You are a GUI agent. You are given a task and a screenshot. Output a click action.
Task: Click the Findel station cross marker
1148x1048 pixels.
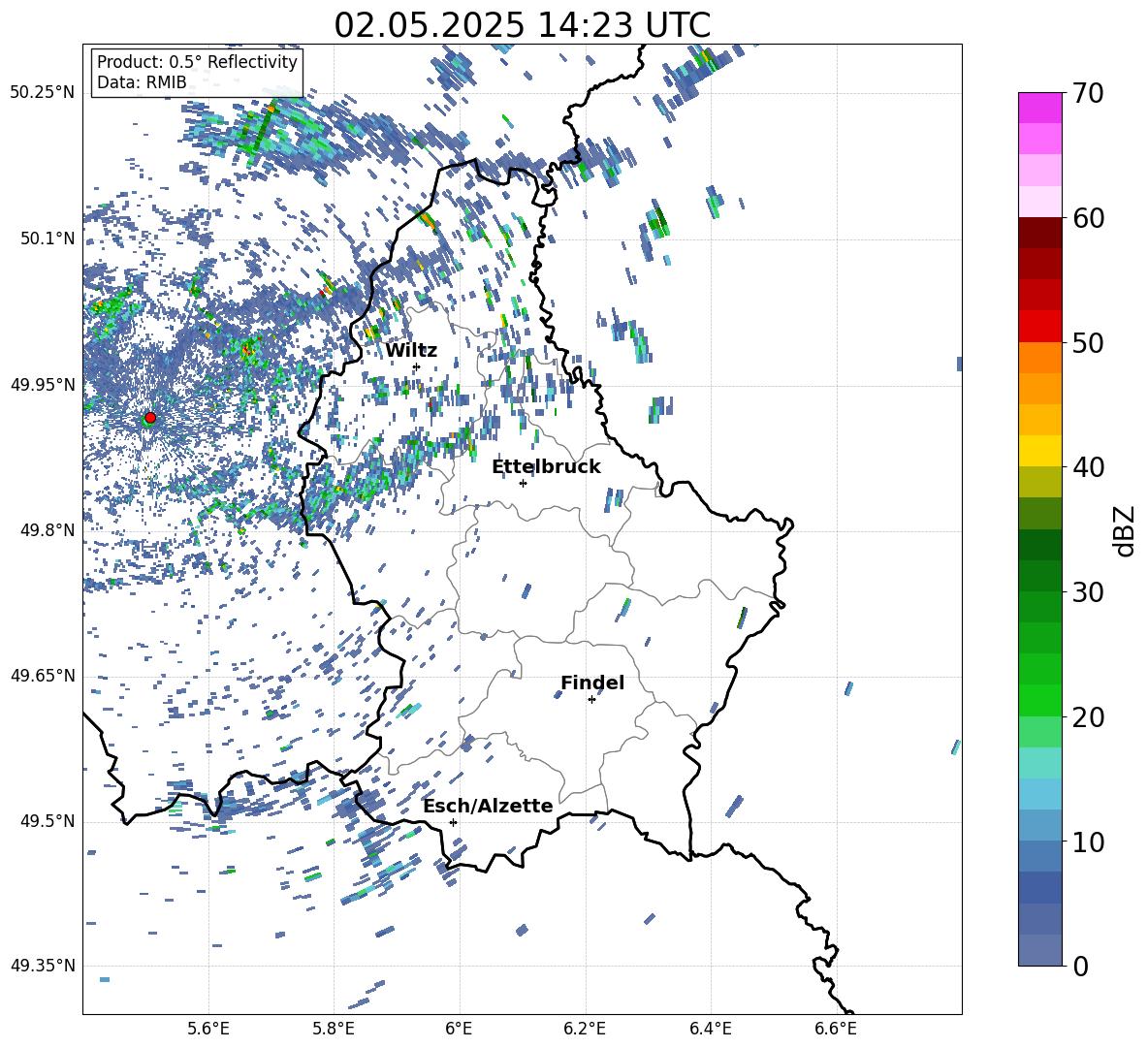591,699
